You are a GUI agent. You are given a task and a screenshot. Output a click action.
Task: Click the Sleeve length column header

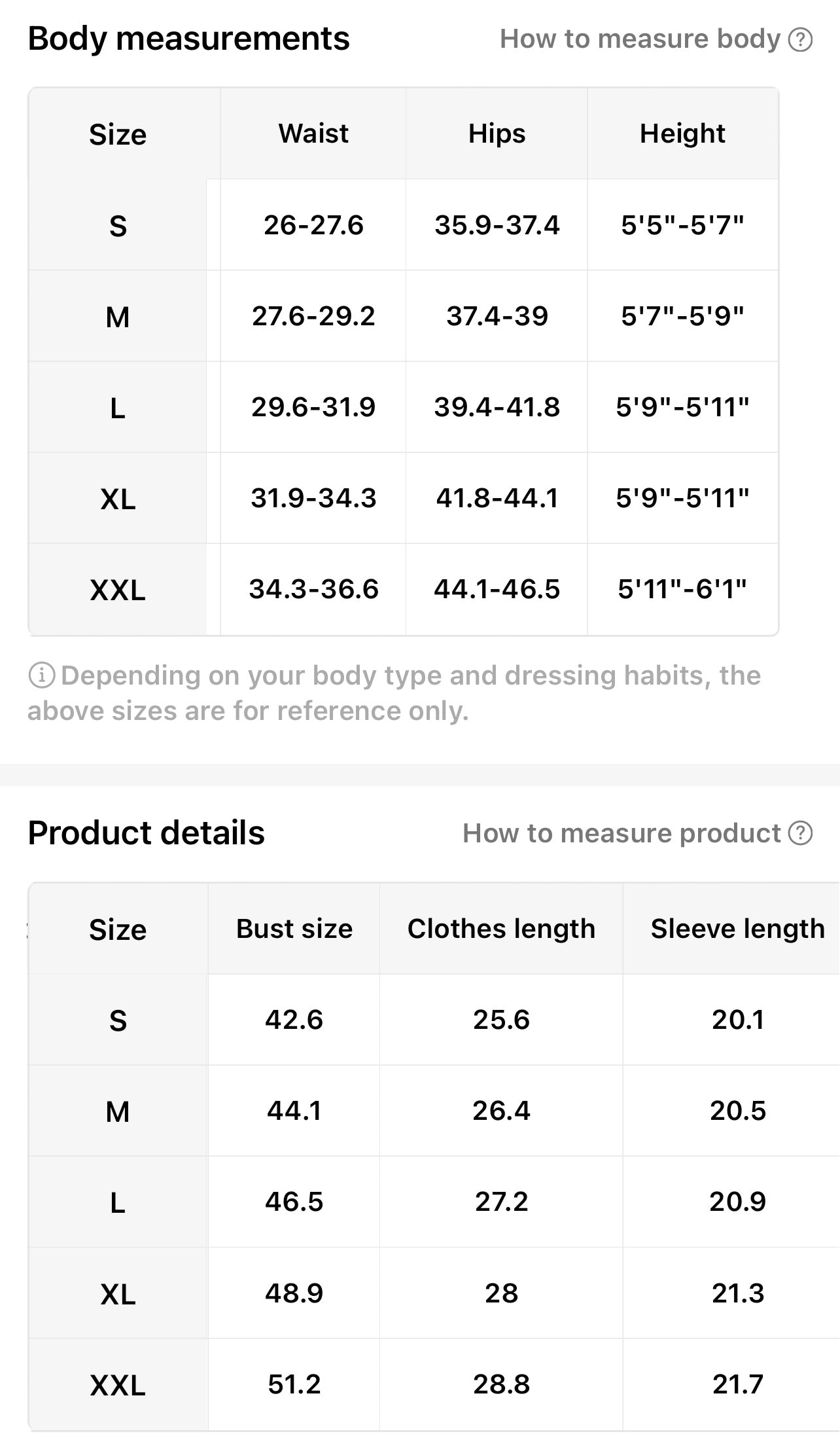pyautogui.click(x=737, y=929)
